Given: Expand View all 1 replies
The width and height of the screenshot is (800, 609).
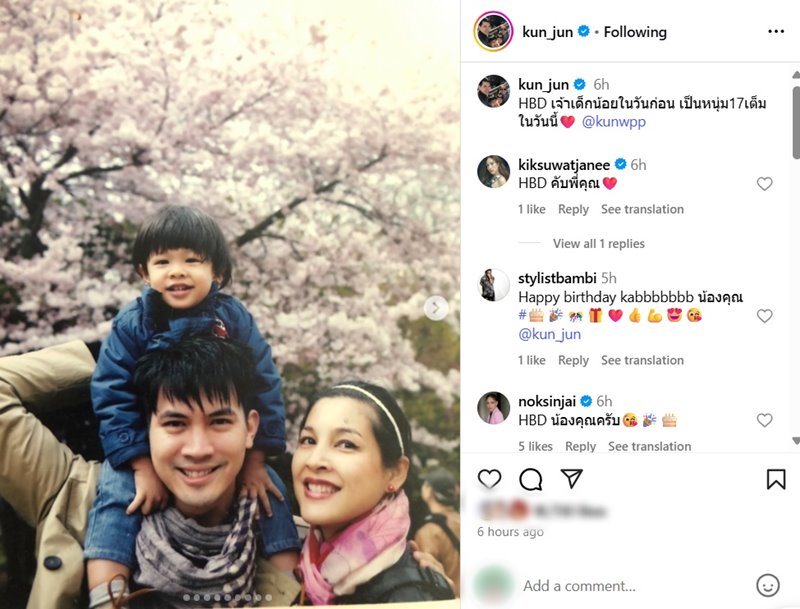Looking at the screenshot, I should click(598, 243).
